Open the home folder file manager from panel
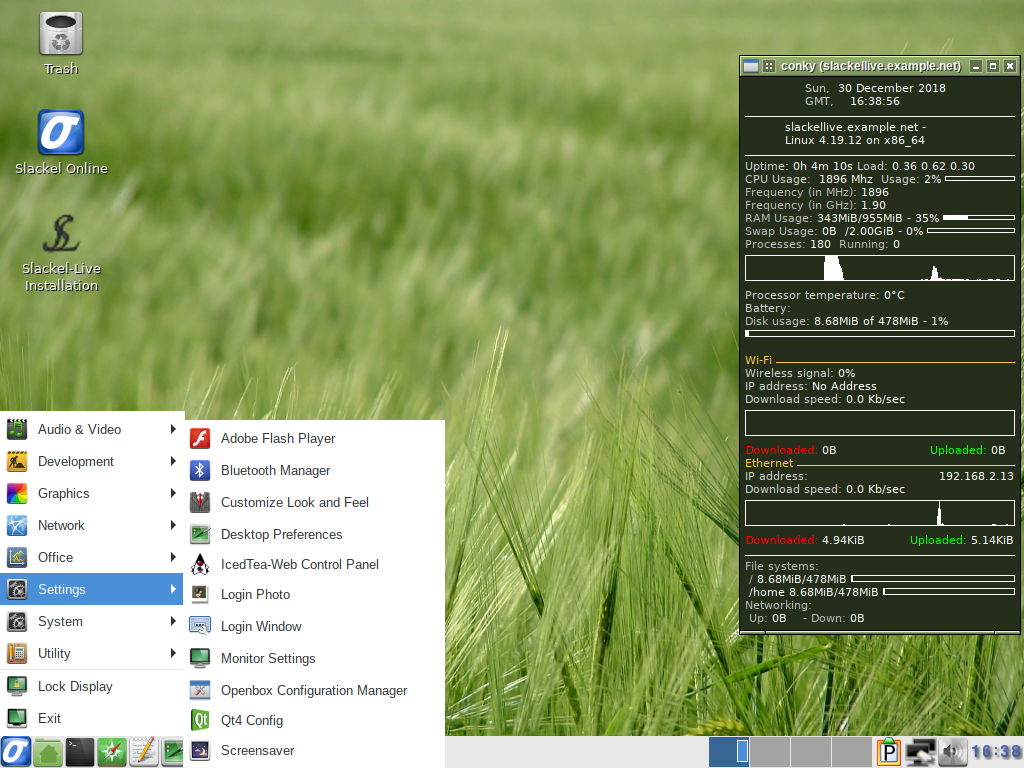The image size is (1024, 768). (48, 752)
